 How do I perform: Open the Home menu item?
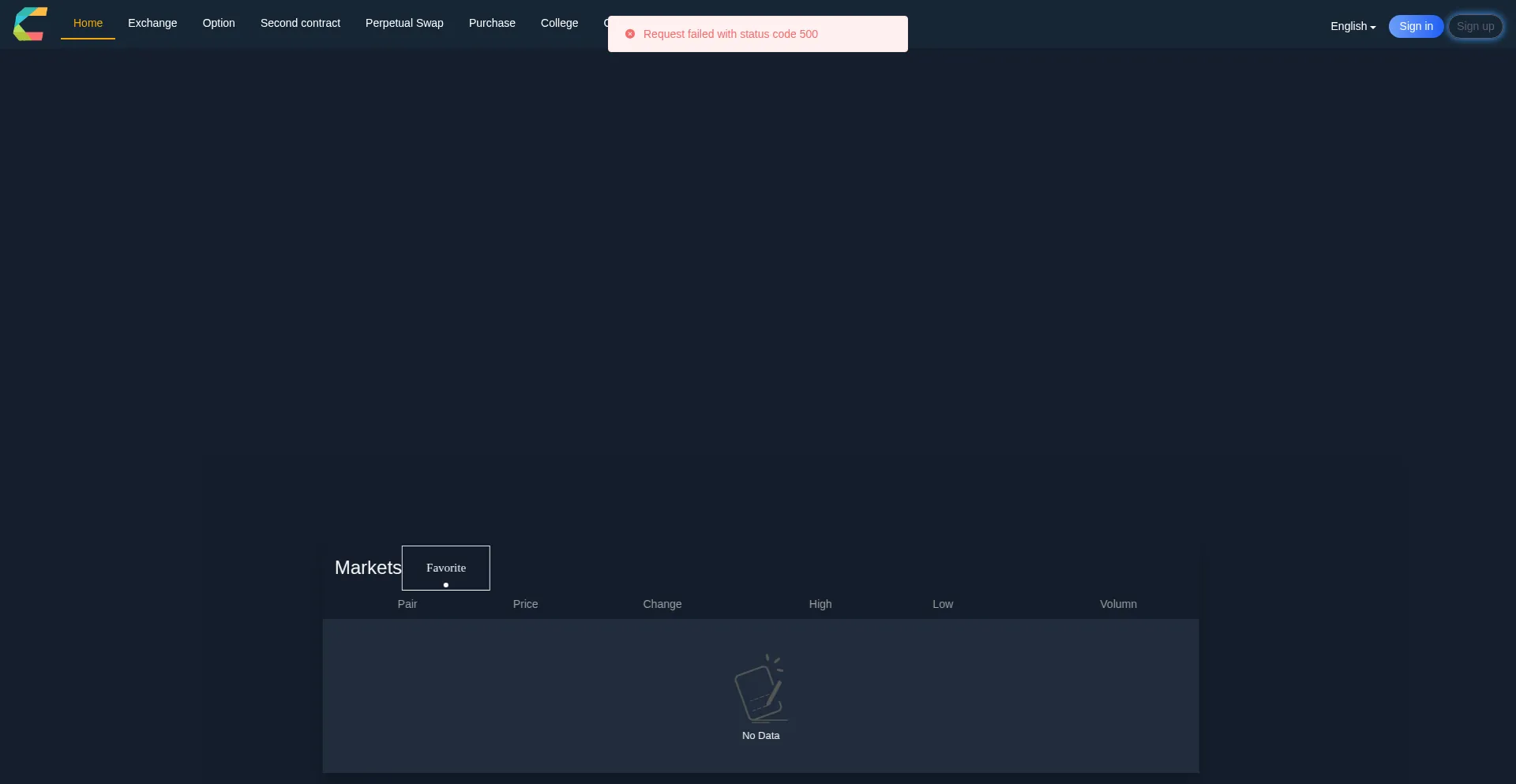coord(88,23)
